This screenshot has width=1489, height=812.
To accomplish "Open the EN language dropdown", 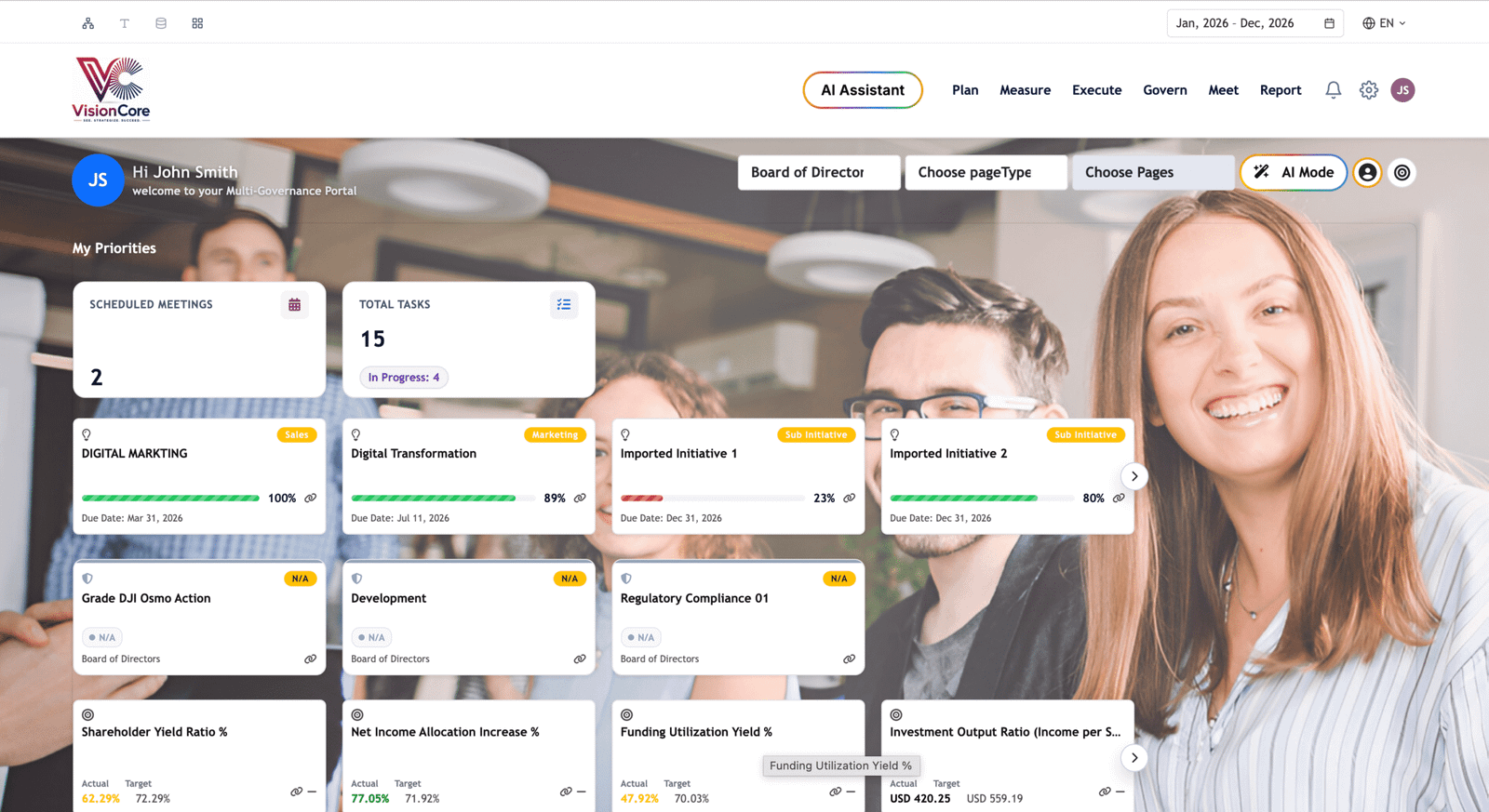I will pyautogui.click(x=1384, y=23).
